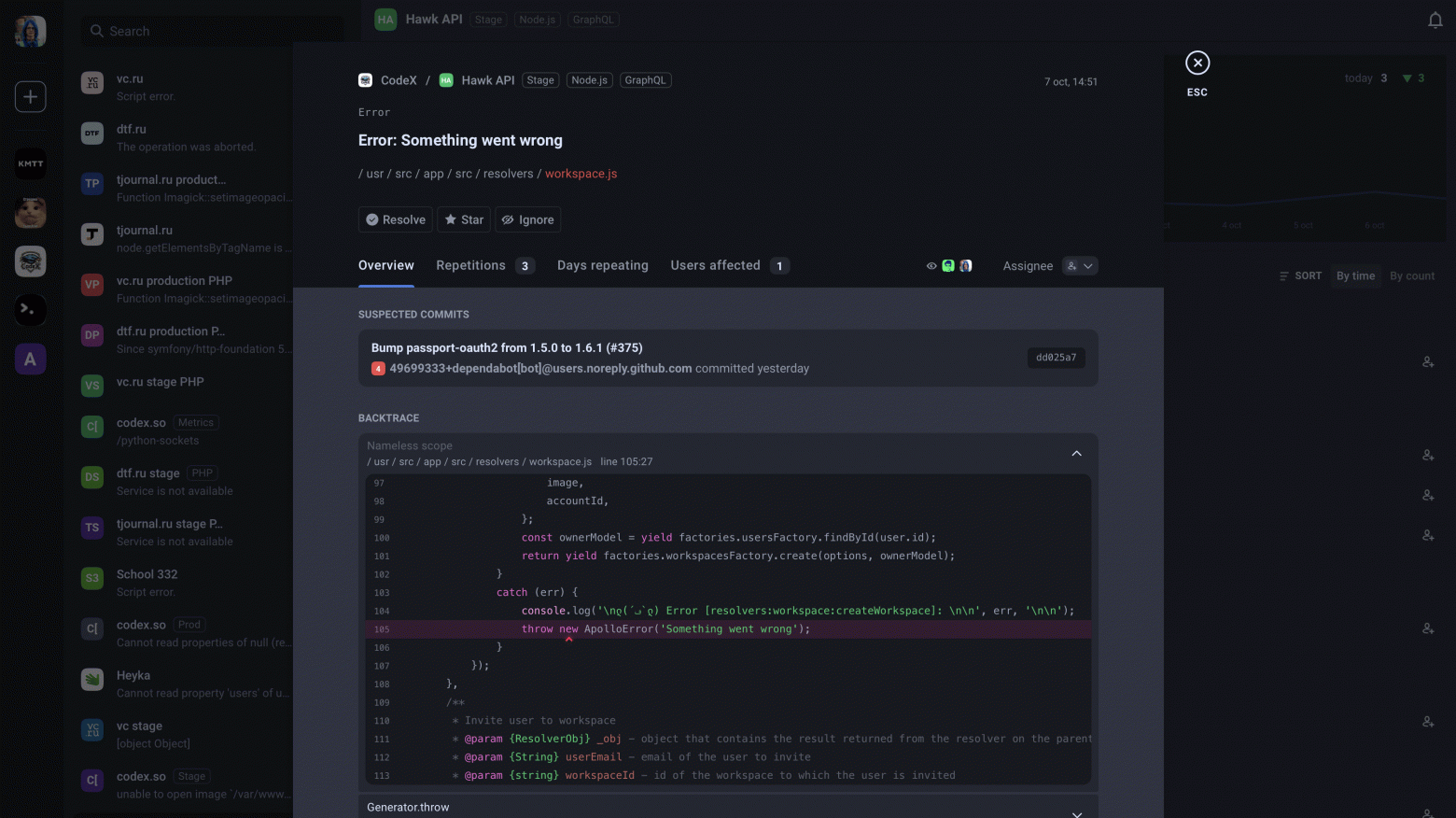1456x818 pixels.
Task: Collapse the Nameless scope backtrace frame
Action: point(1076,454)
